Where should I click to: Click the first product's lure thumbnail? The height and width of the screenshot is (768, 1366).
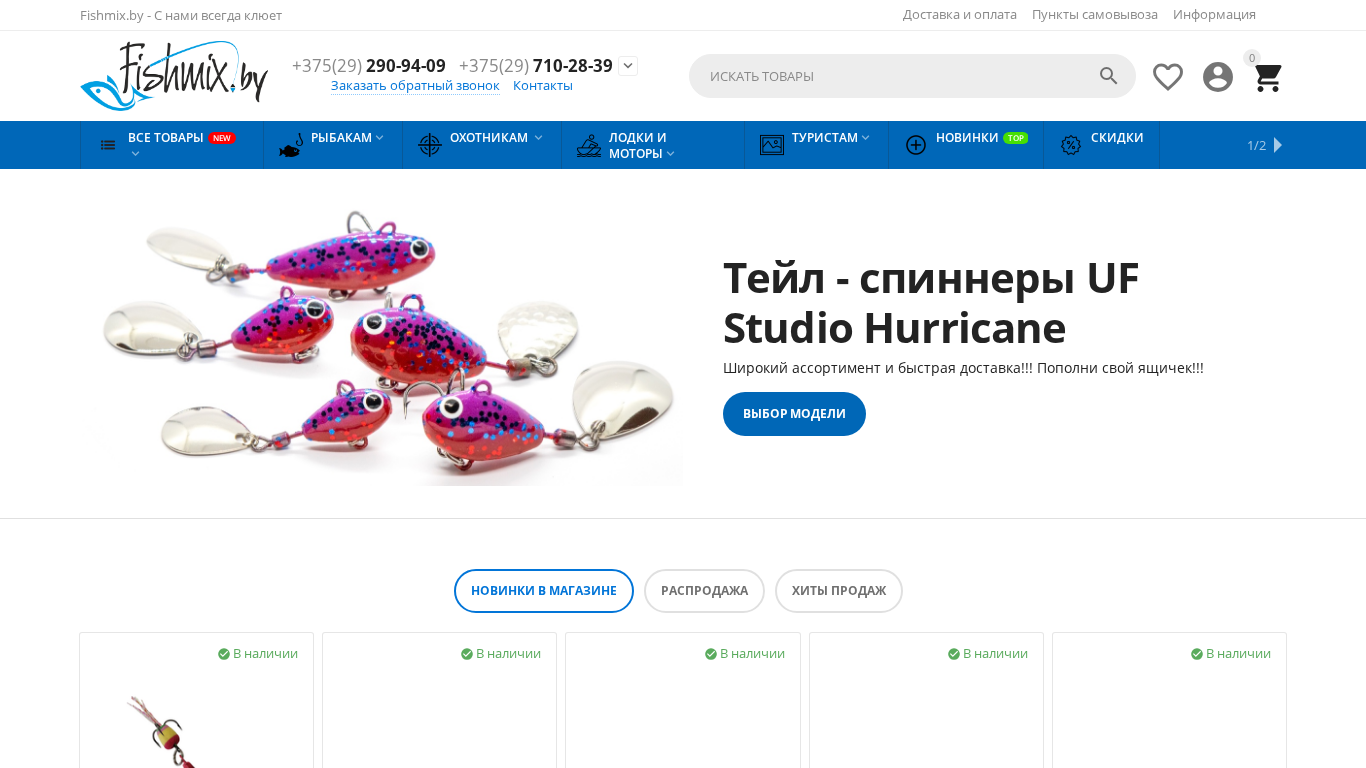[x=160, y=732]
